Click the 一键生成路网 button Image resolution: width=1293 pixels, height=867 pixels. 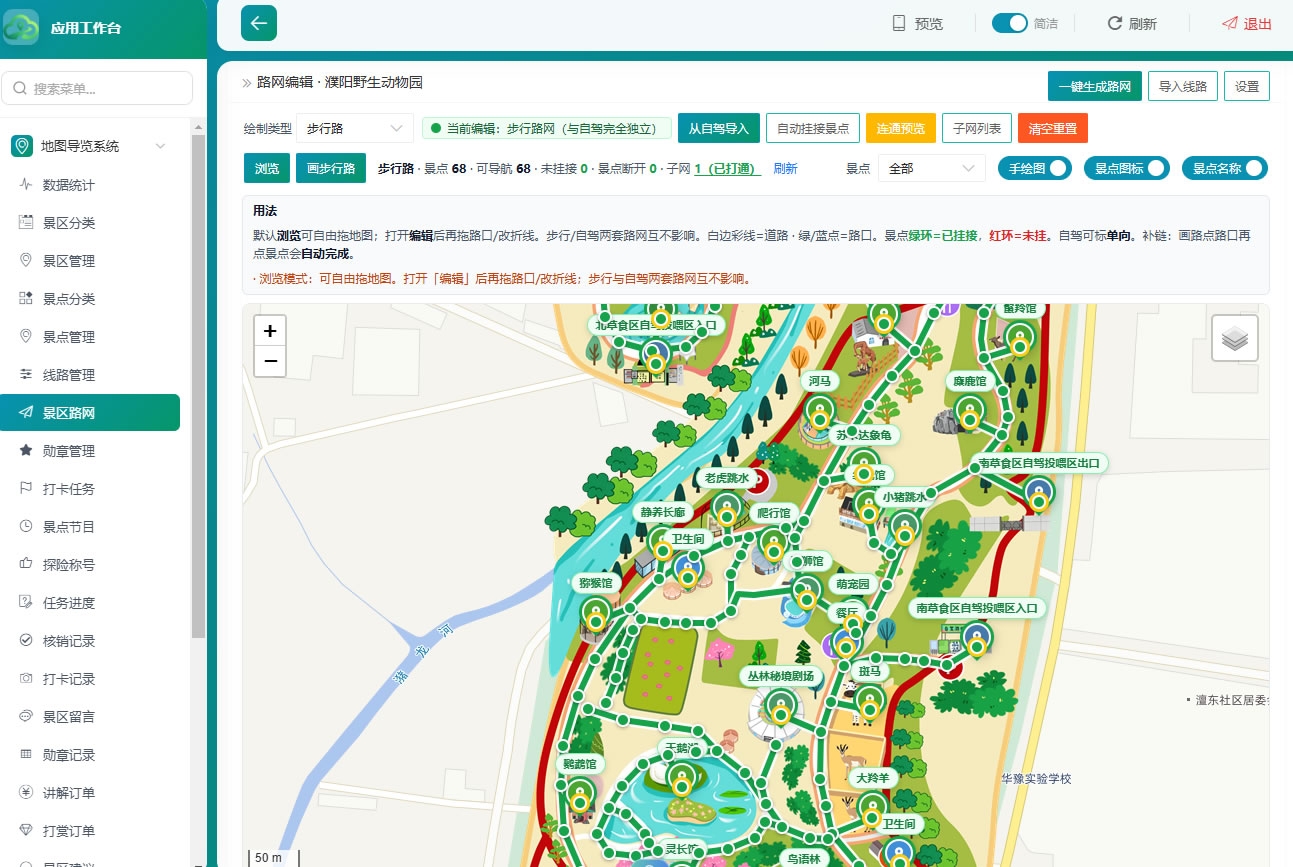[x=1095, y=86]
